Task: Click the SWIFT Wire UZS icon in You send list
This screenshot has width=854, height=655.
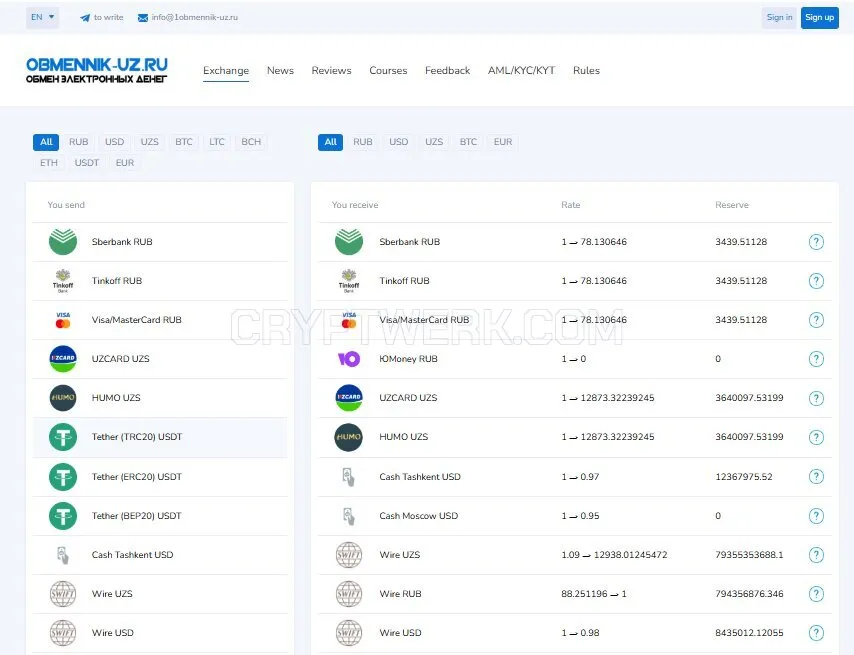Action: pyautogui.click(x=63, y=594)
